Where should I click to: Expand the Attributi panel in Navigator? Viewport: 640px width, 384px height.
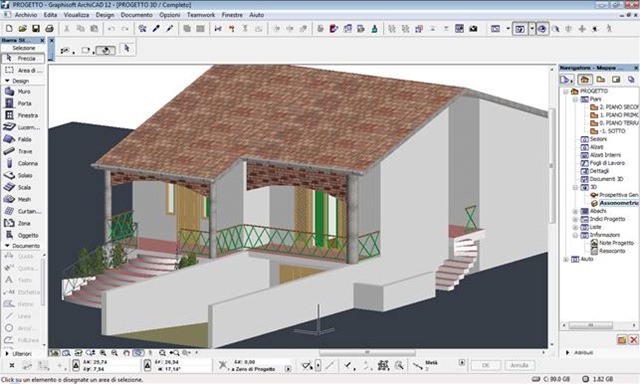[x=567, y=352]
